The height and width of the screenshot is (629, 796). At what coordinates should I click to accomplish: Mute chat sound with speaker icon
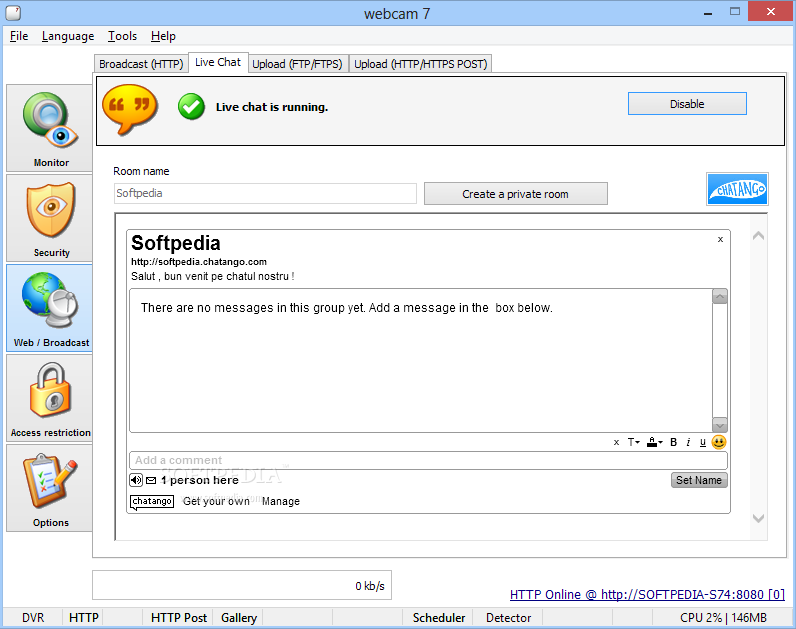136,480
